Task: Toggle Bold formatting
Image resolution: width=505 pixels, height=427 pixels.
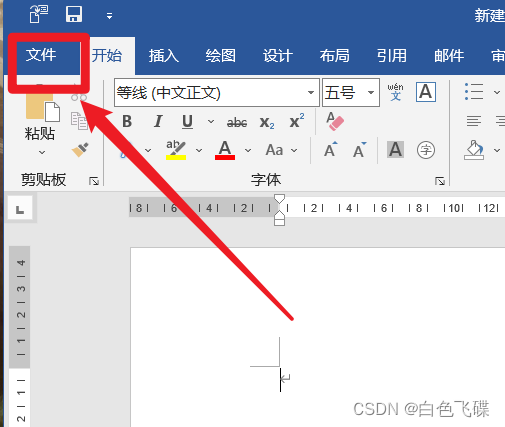Action: point(127,121)
